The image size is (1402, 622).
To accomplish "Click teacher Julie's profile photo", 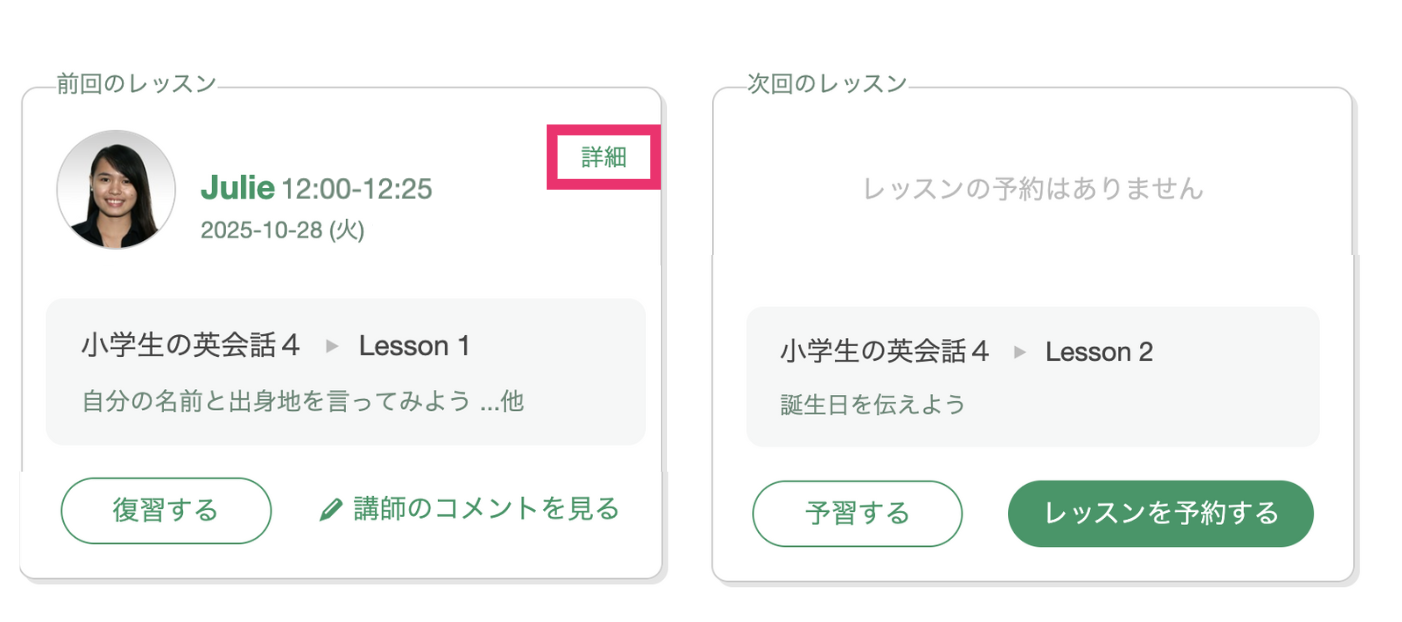I will point(116,189).
